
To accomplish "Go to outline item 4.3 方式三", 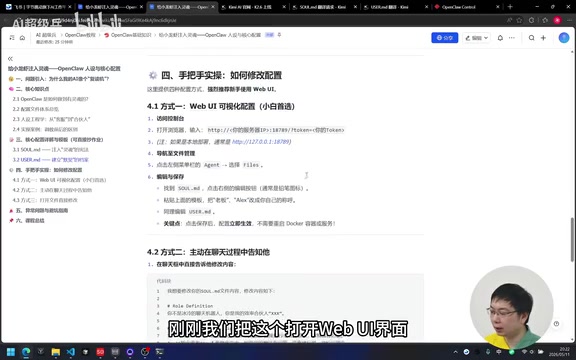I will (x=45, y=200).
